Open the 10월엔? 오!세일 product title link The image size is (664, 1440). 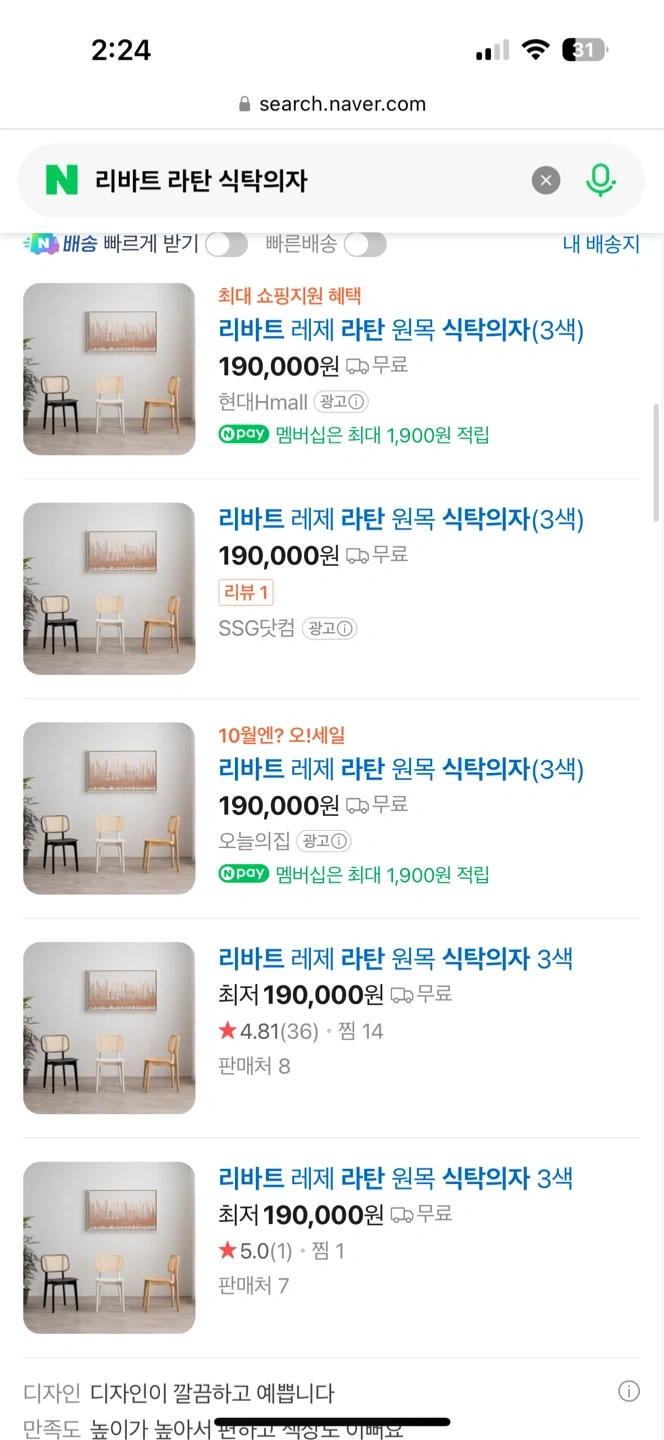point(401,769)
